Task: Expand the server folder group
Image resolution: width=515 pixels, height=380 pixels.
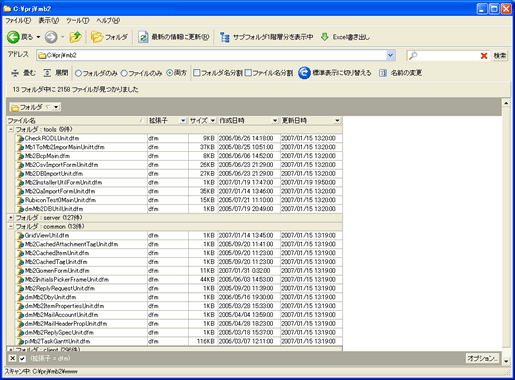Action: (x=11, y=218)
